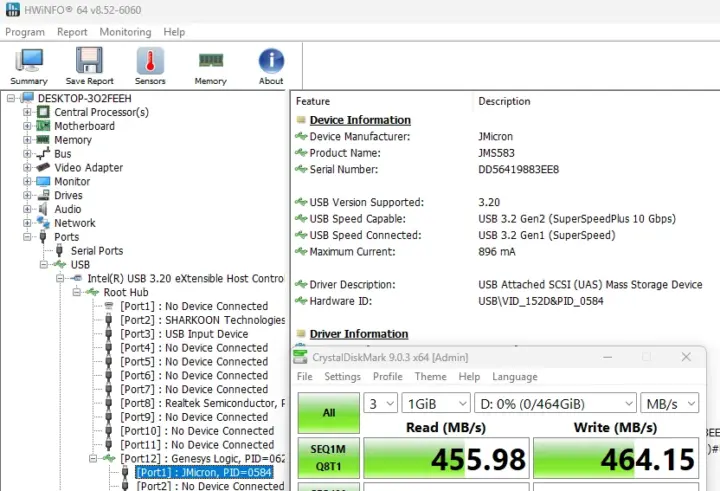Image resolution: width=720 pixels, height=491 pixels.
Task: Open the Summary toolbar icon
Action: (29, 61)
